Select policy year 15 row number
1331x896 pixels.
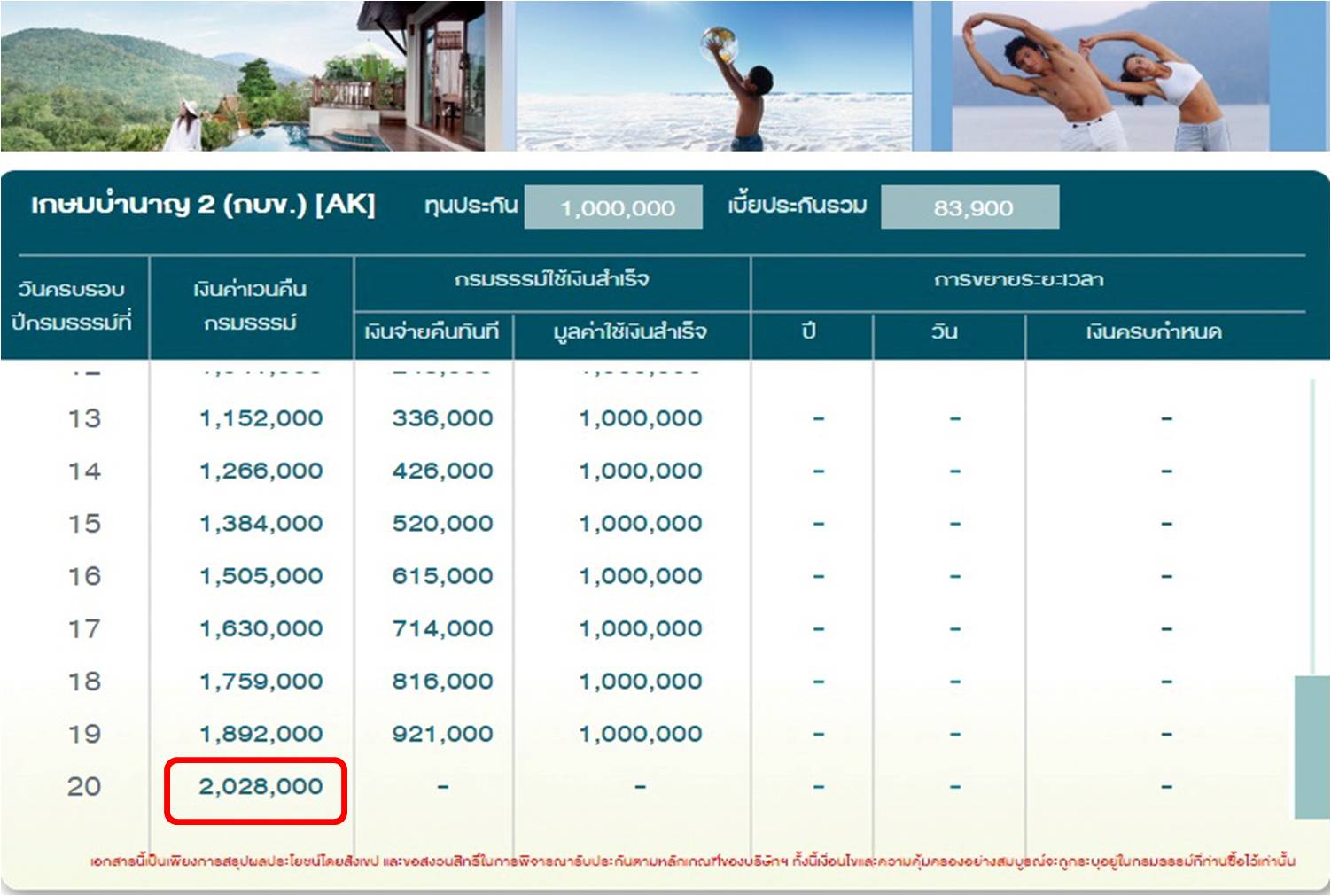click(85, 524)
